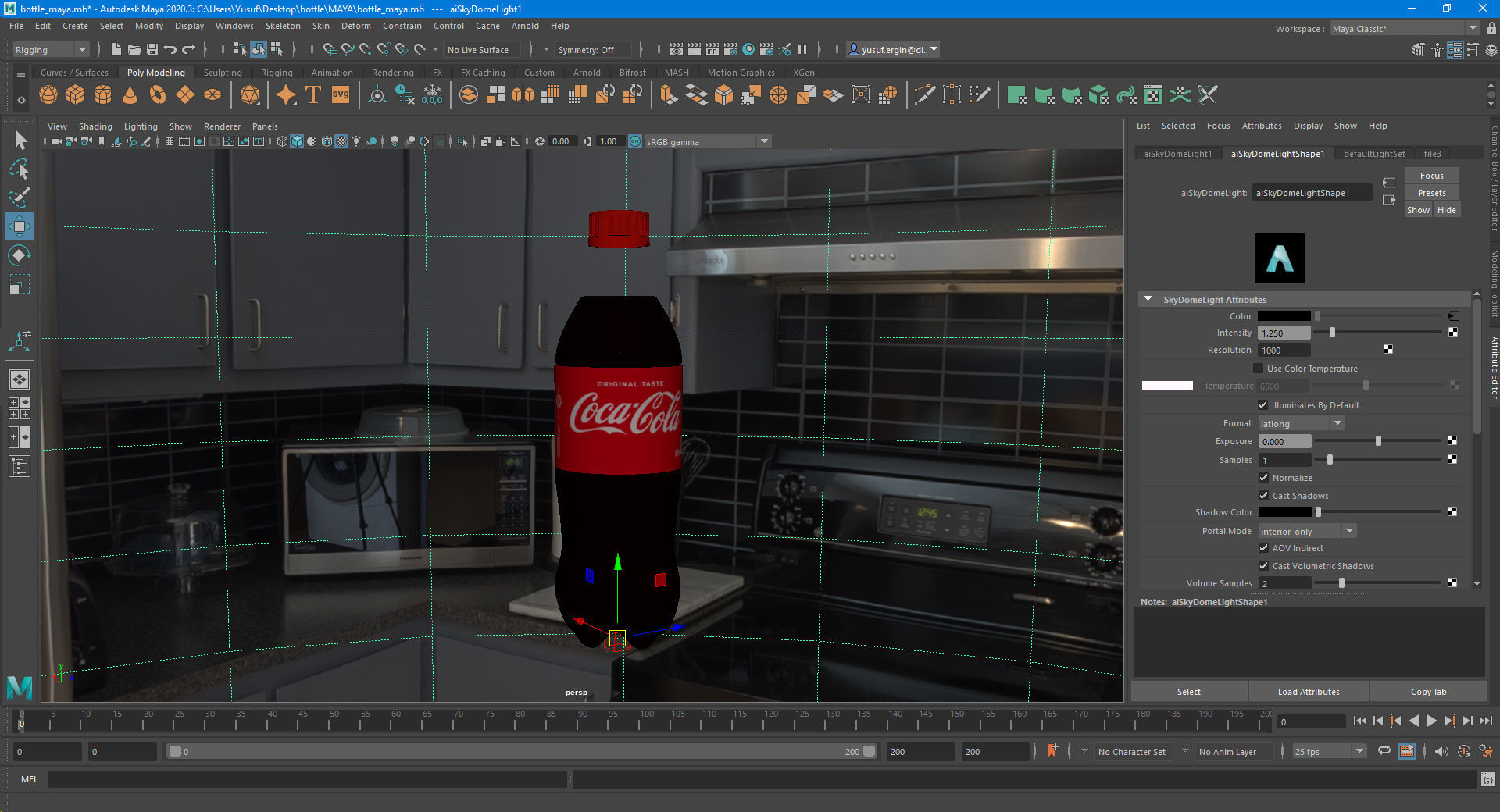The height and width of the screenshot is (812, 1500).
Task: Toggle use all lights in viewport toolbar
Action: coord(356,141)
